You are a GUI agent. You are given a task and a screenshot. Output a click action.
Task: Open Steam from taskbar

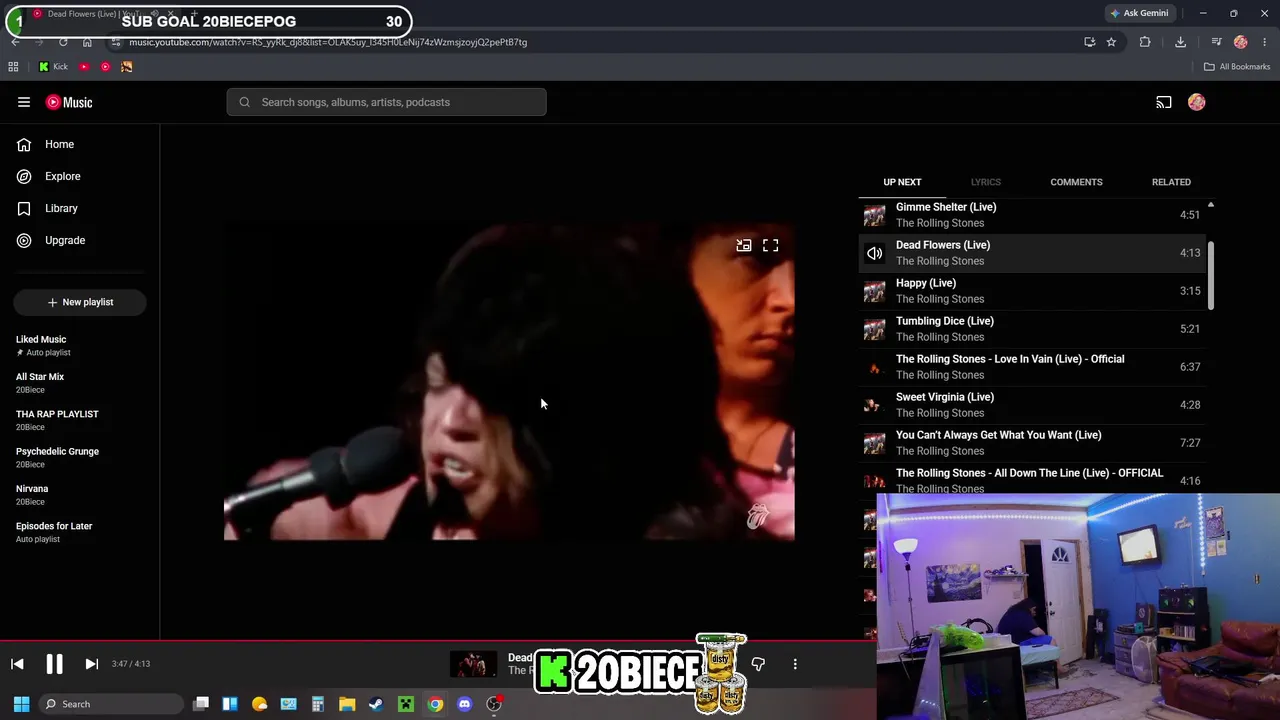click(376, 704)
